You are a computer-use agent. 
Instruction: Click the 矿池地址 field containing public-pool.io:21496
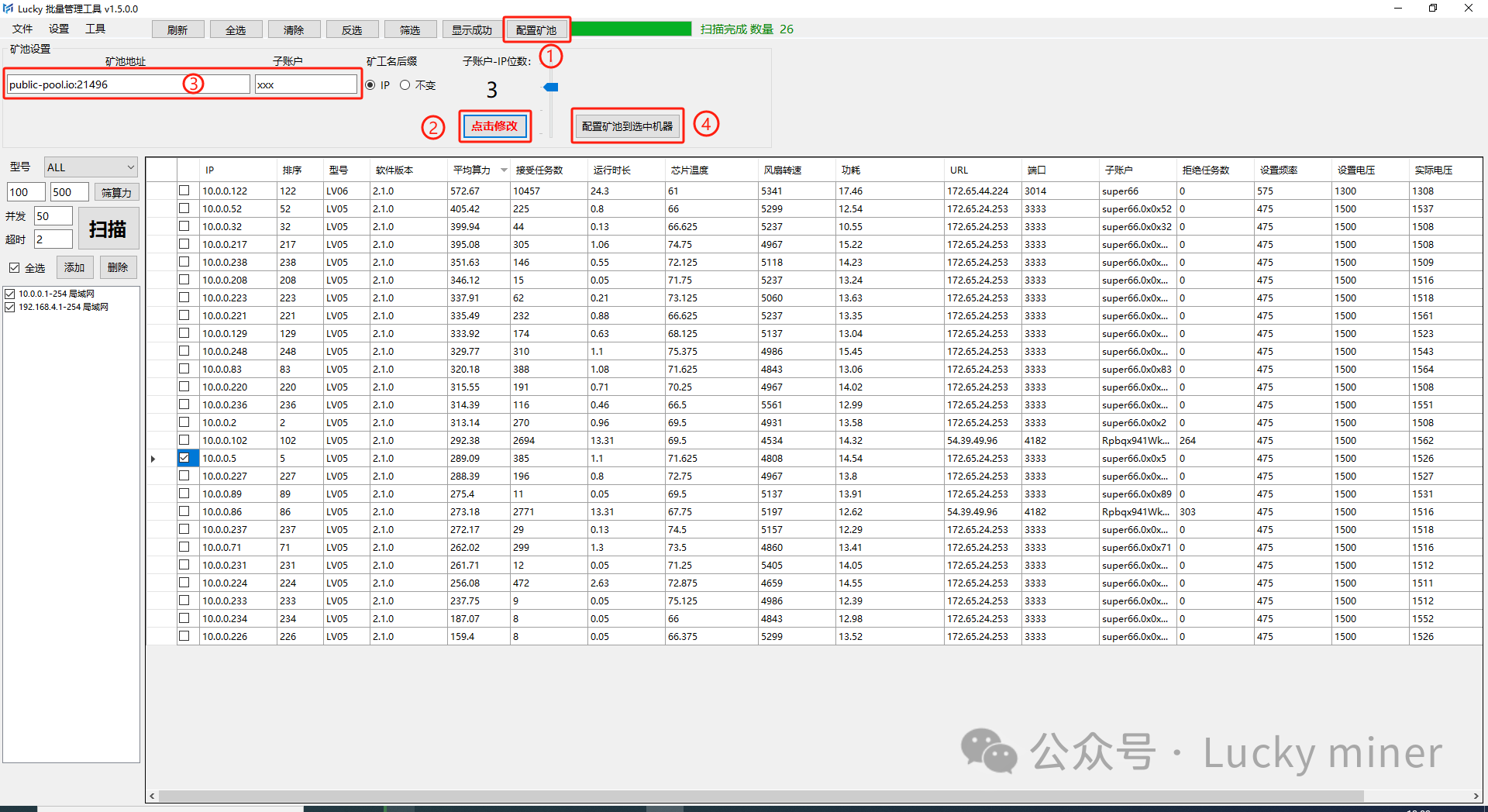point(93,84)
